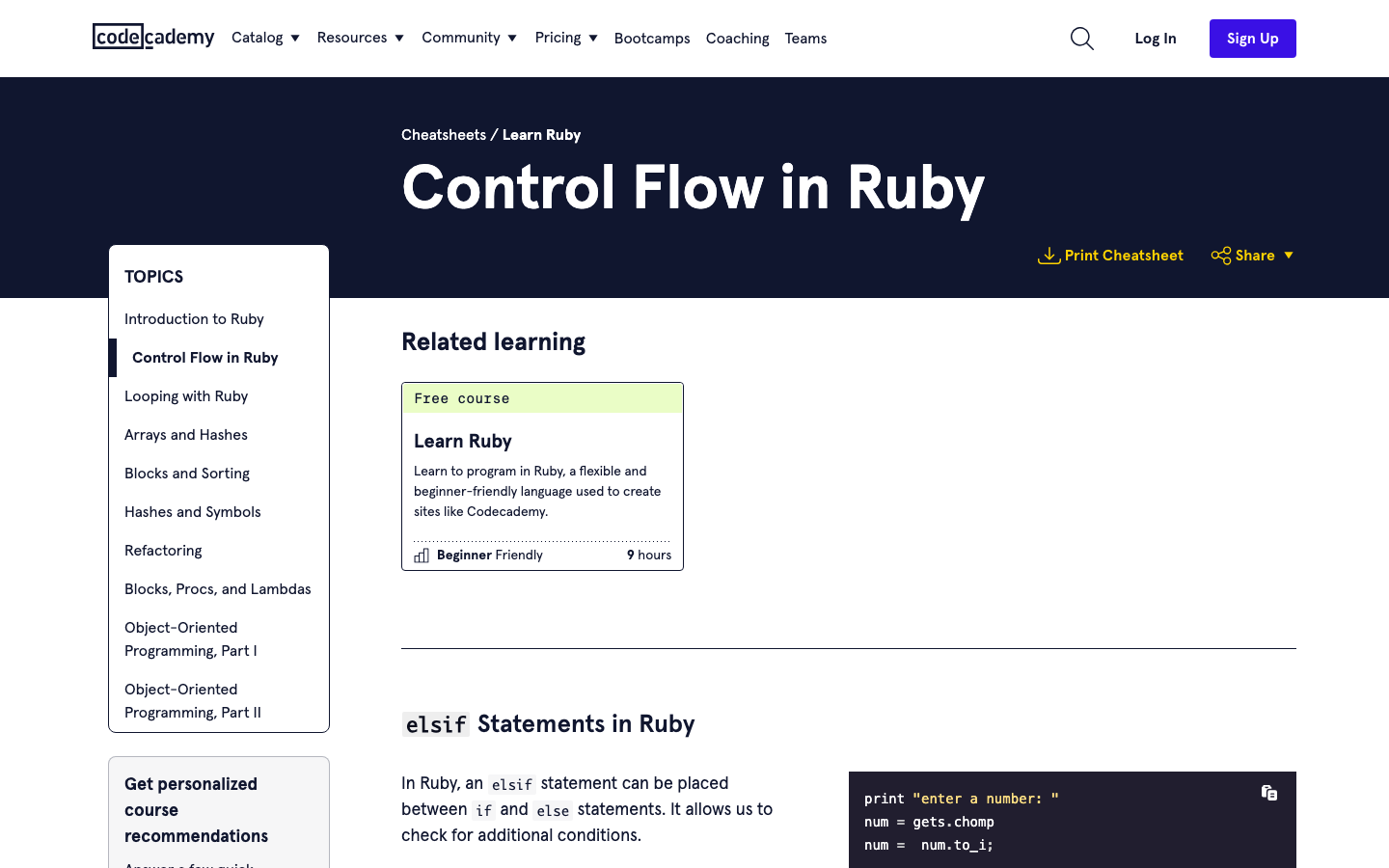The height and width of the screenshot is (868, 1389).
Task: Click the Log In button
Action: (x=1156, y=39)
